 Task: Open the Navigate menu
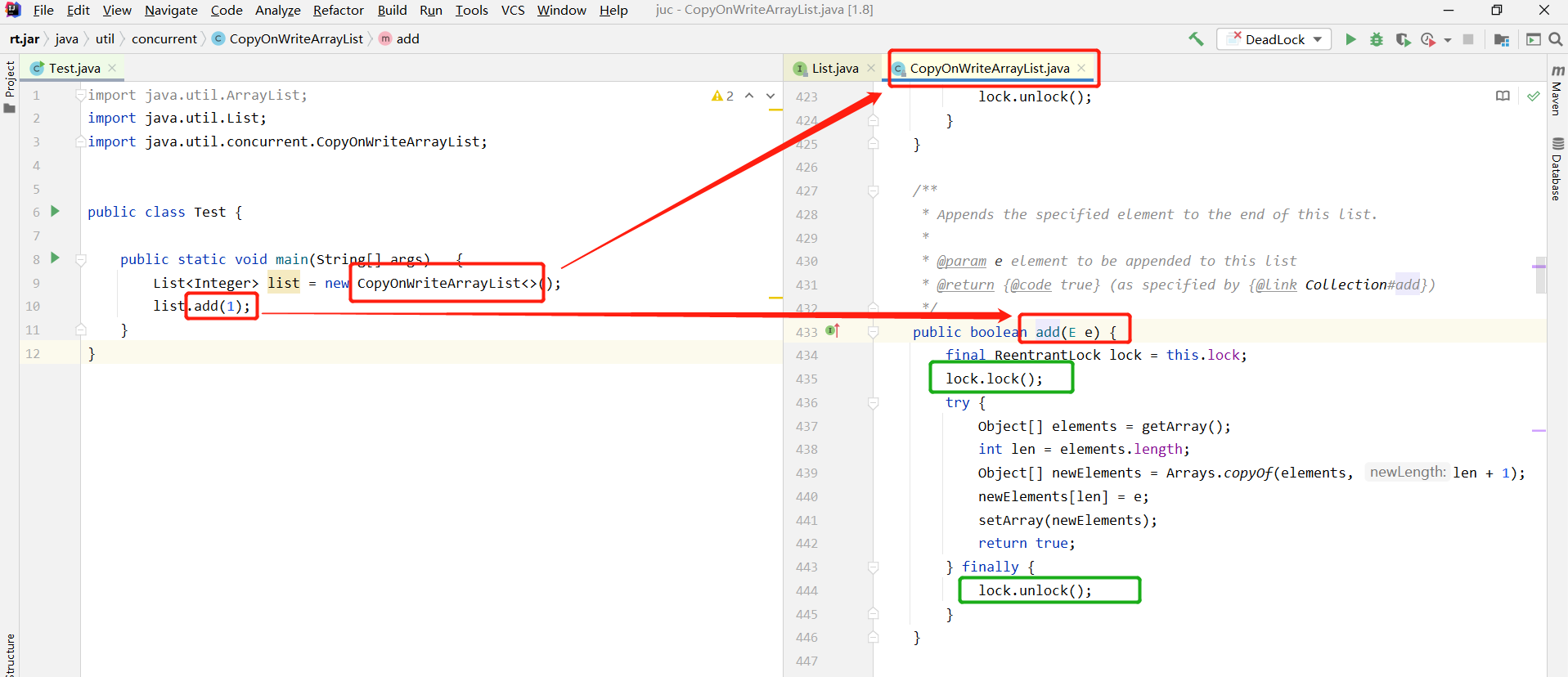tap(171, 10)
